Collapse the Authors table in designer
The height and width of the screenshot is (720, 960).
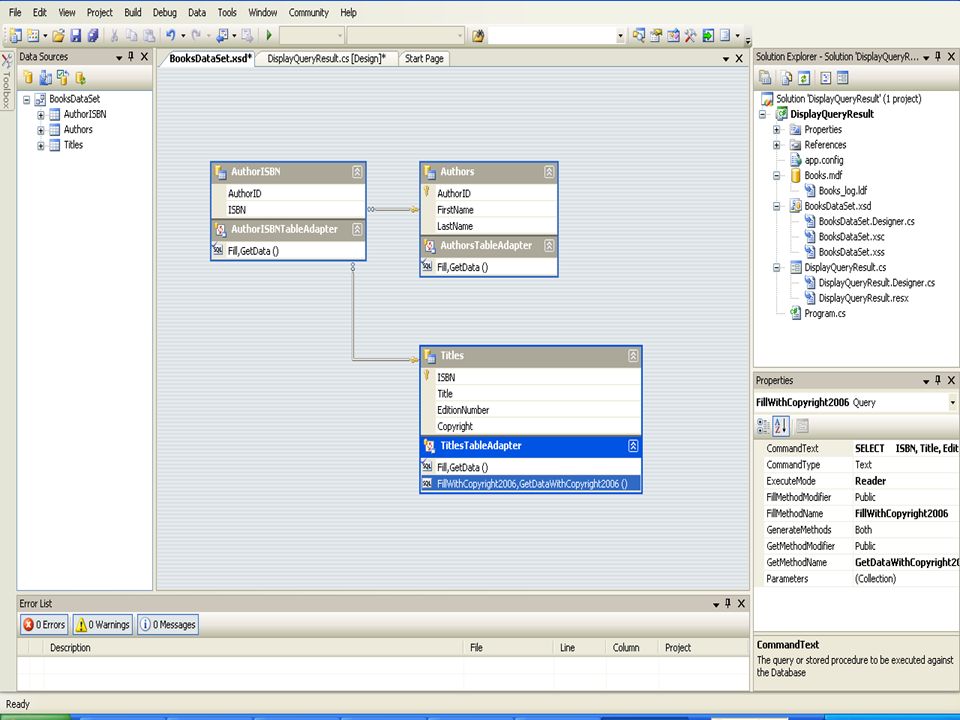pyautogui.click(x=549, y=172)
